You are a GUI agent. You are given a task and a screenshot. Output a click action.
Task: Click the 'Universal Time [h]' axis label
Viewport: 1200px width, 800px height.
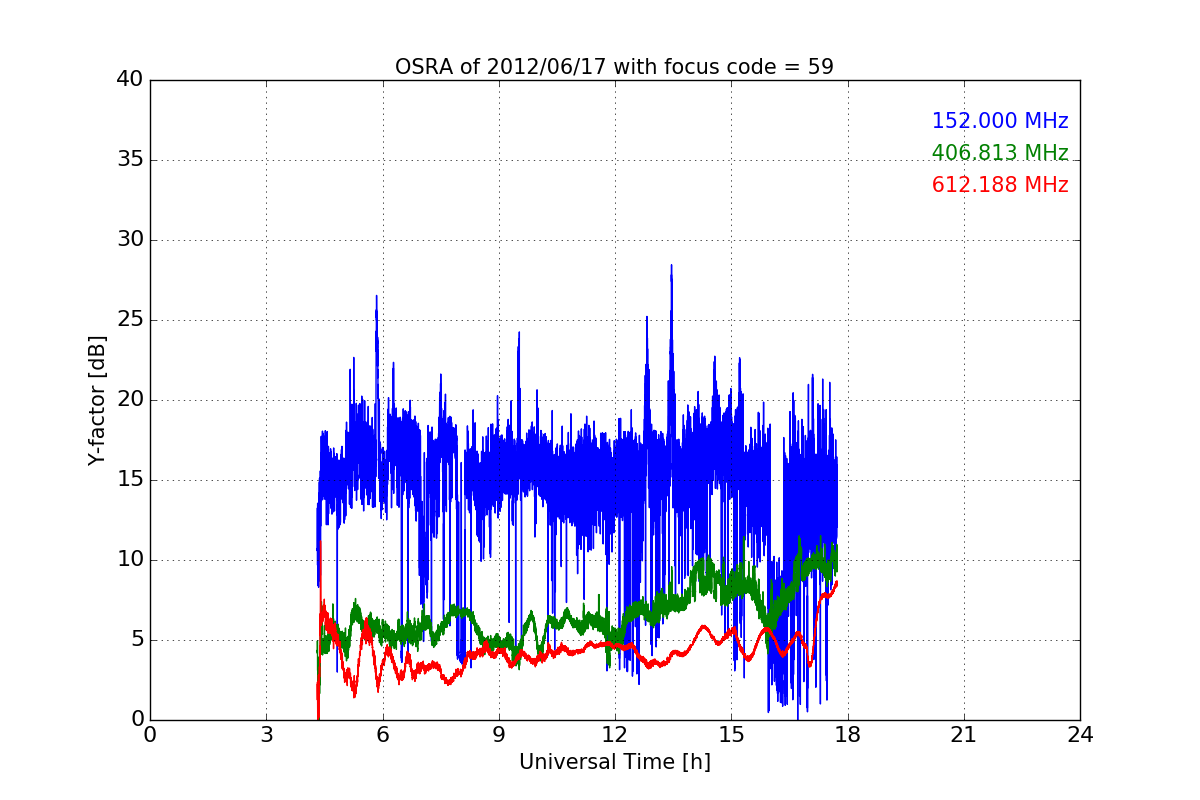point(615,762)
